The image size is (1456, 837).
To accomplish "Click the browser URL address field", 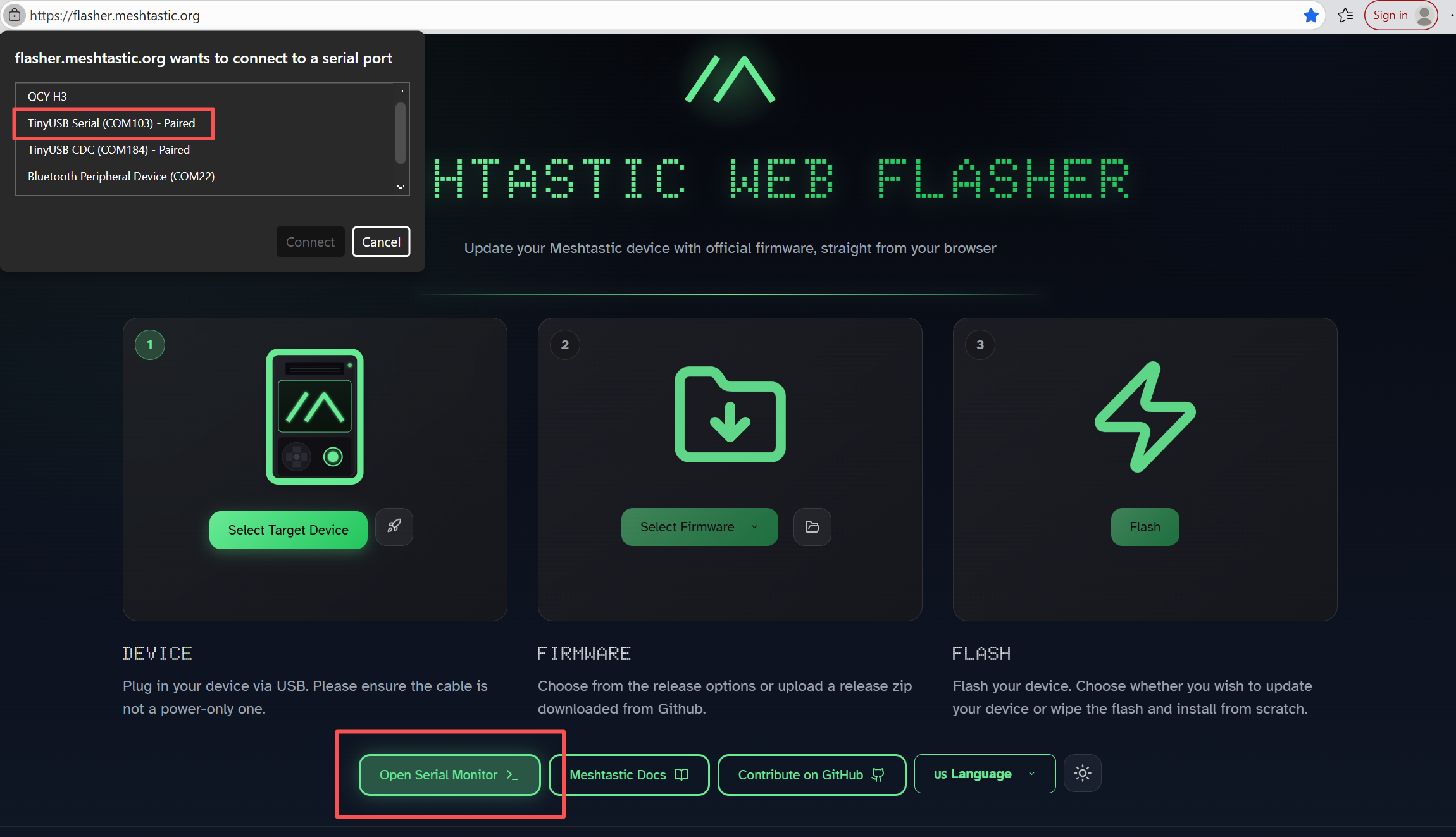I will [x=633, y=15].
